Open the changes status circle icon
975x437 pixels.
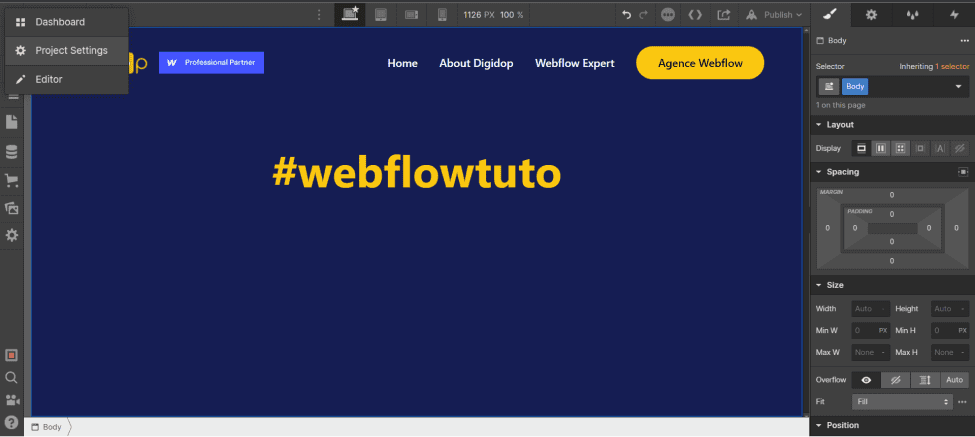[668, 14]
